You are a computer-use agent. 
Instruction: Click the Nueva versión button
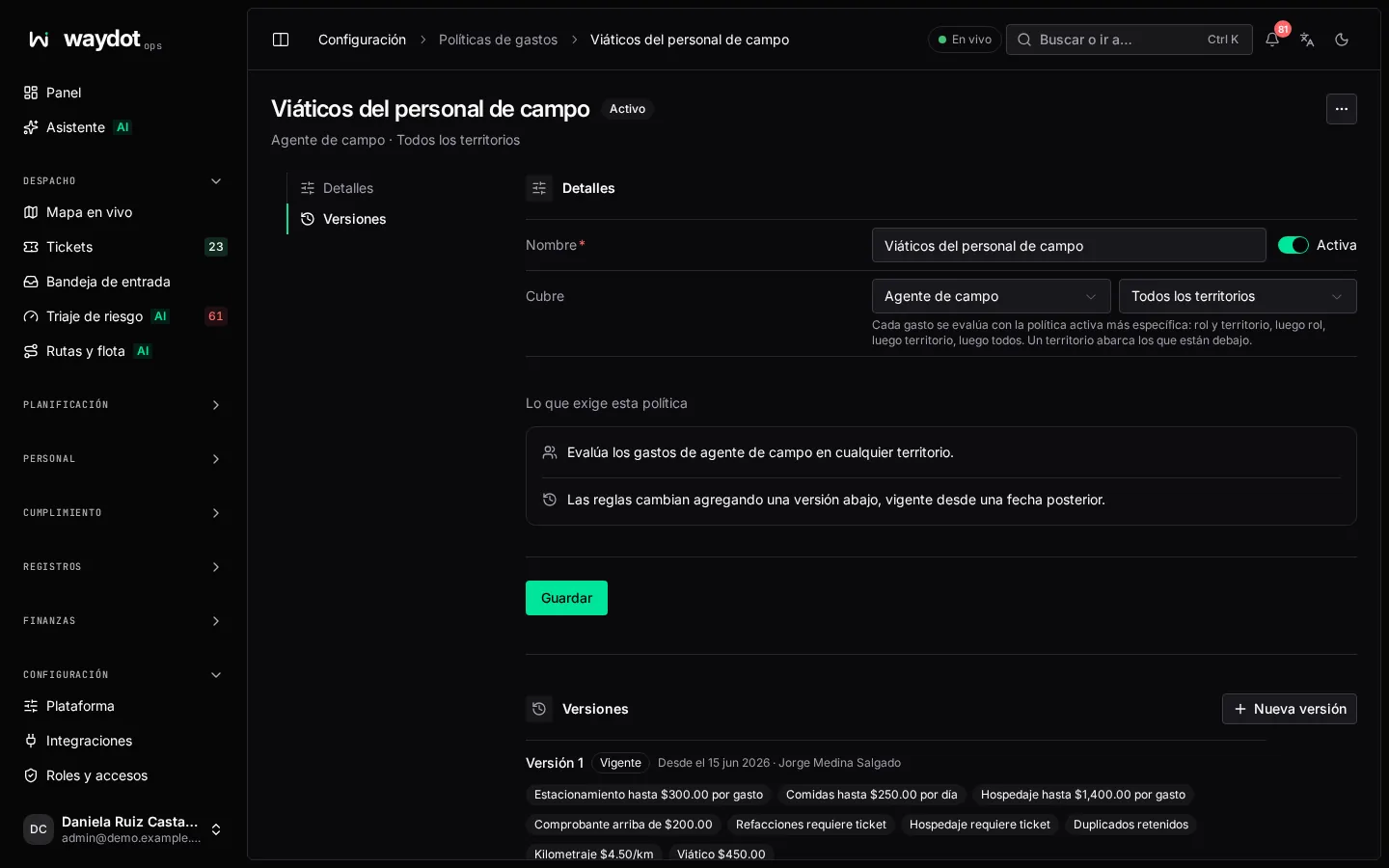point(1290,709)
